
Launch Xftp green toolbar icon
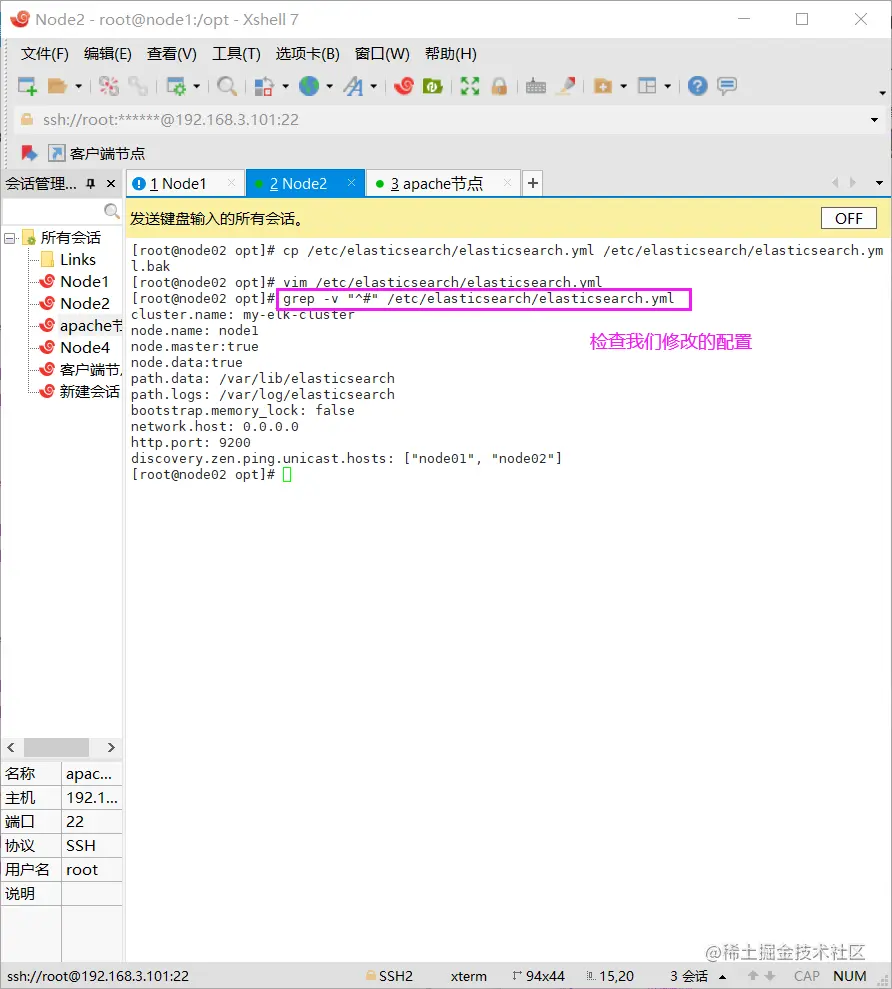(432, 86)
